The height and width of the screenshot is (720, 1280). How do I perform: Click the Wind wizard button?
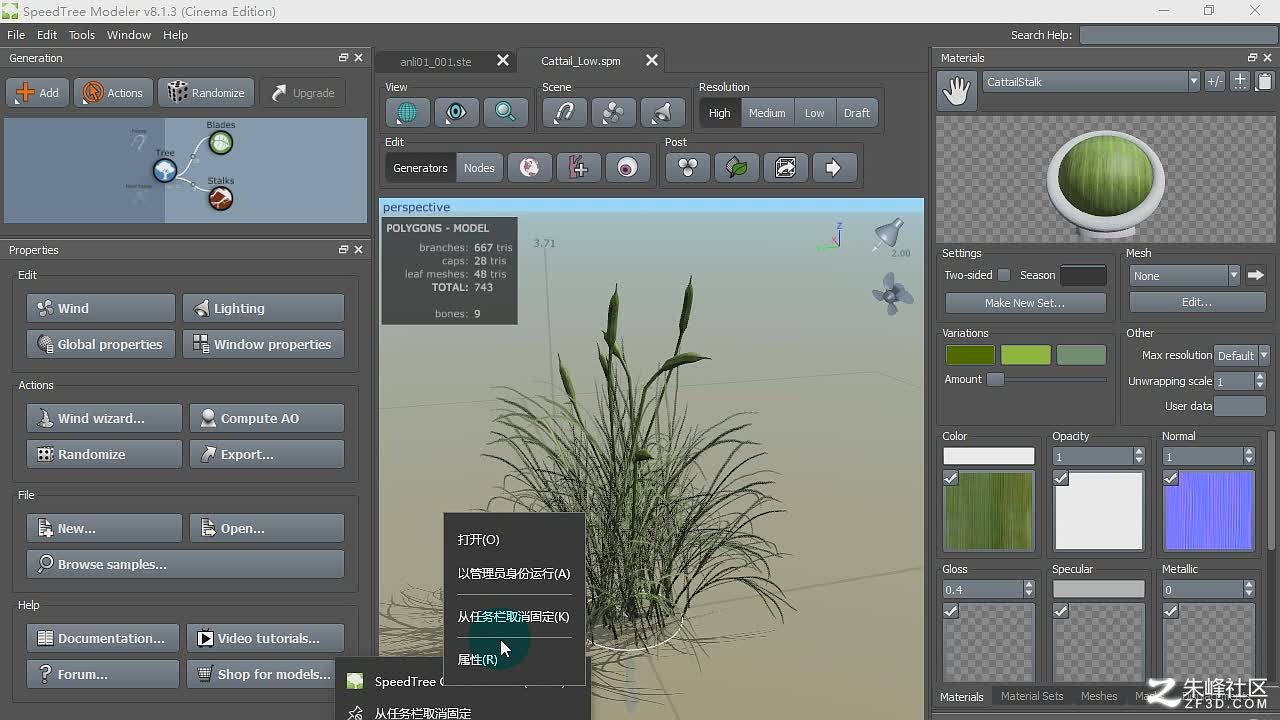[x=104, y=418]
